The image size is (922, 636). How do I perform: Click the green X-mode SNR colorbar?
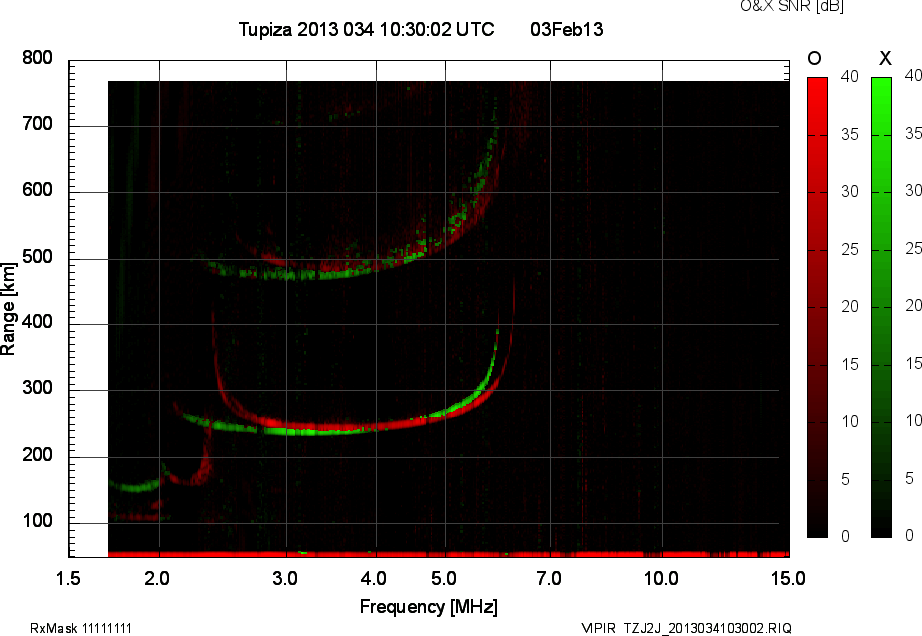tap(881, 307)
